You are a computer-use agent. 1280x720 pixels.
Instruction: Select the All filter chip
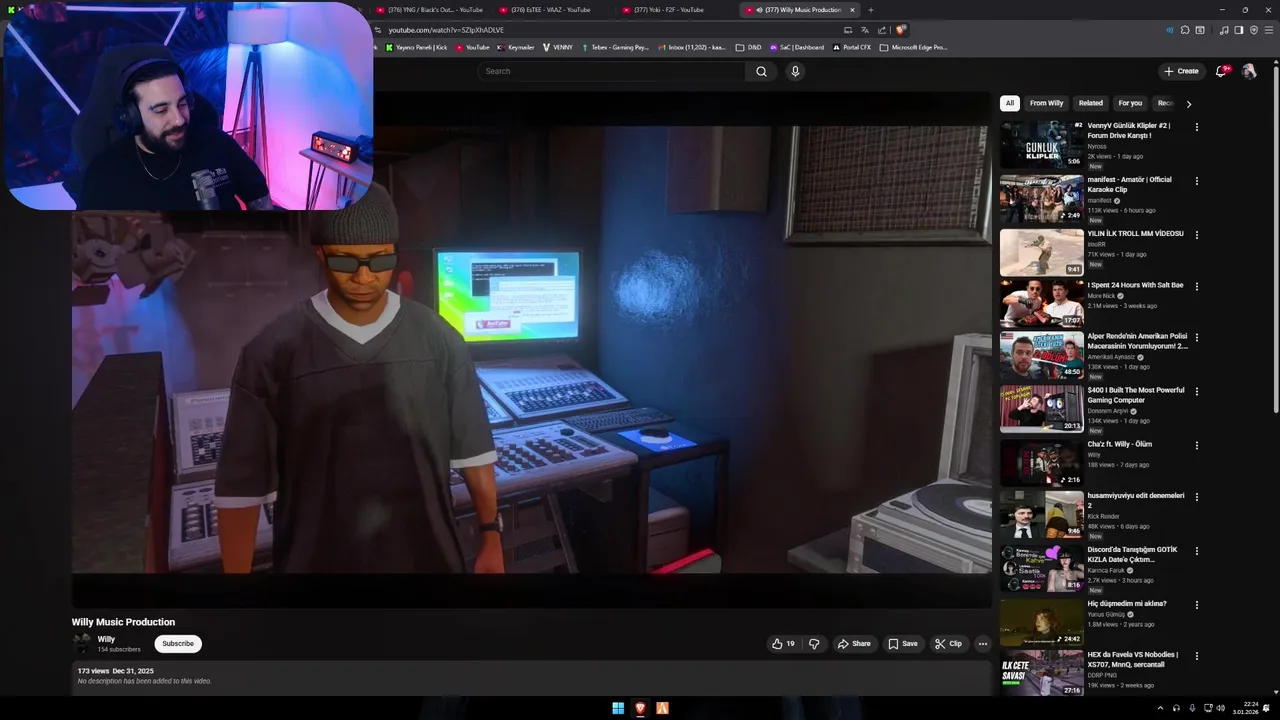pos(1010,103)
